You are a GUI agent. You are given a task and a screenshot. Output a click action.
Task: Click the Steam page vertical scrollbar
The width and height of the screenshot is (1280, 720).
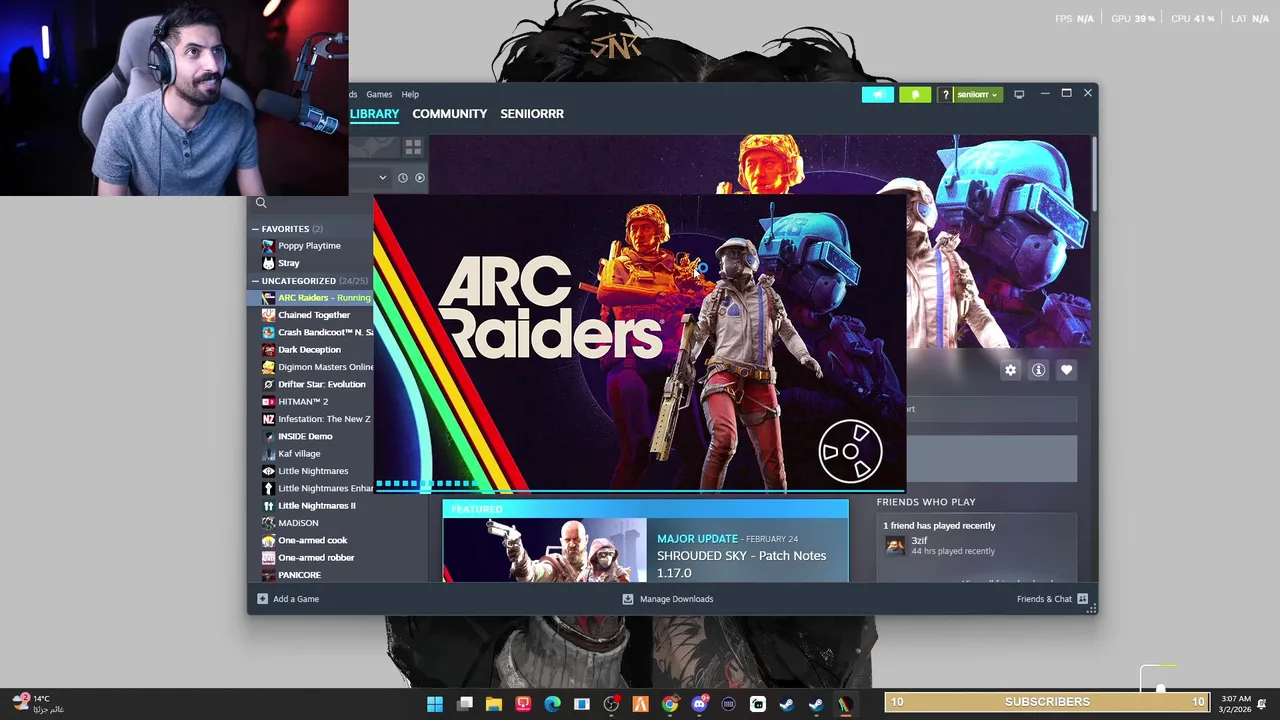point(1095,172)
